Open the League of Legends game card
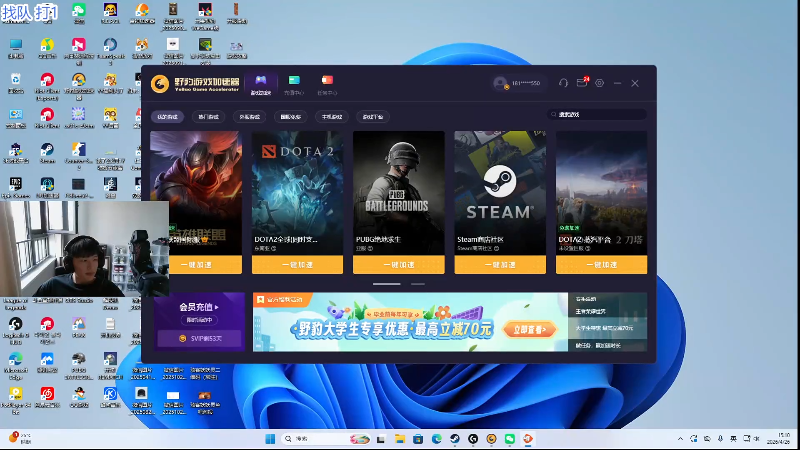This screenshot has height=450, width=800. (196, 193)
